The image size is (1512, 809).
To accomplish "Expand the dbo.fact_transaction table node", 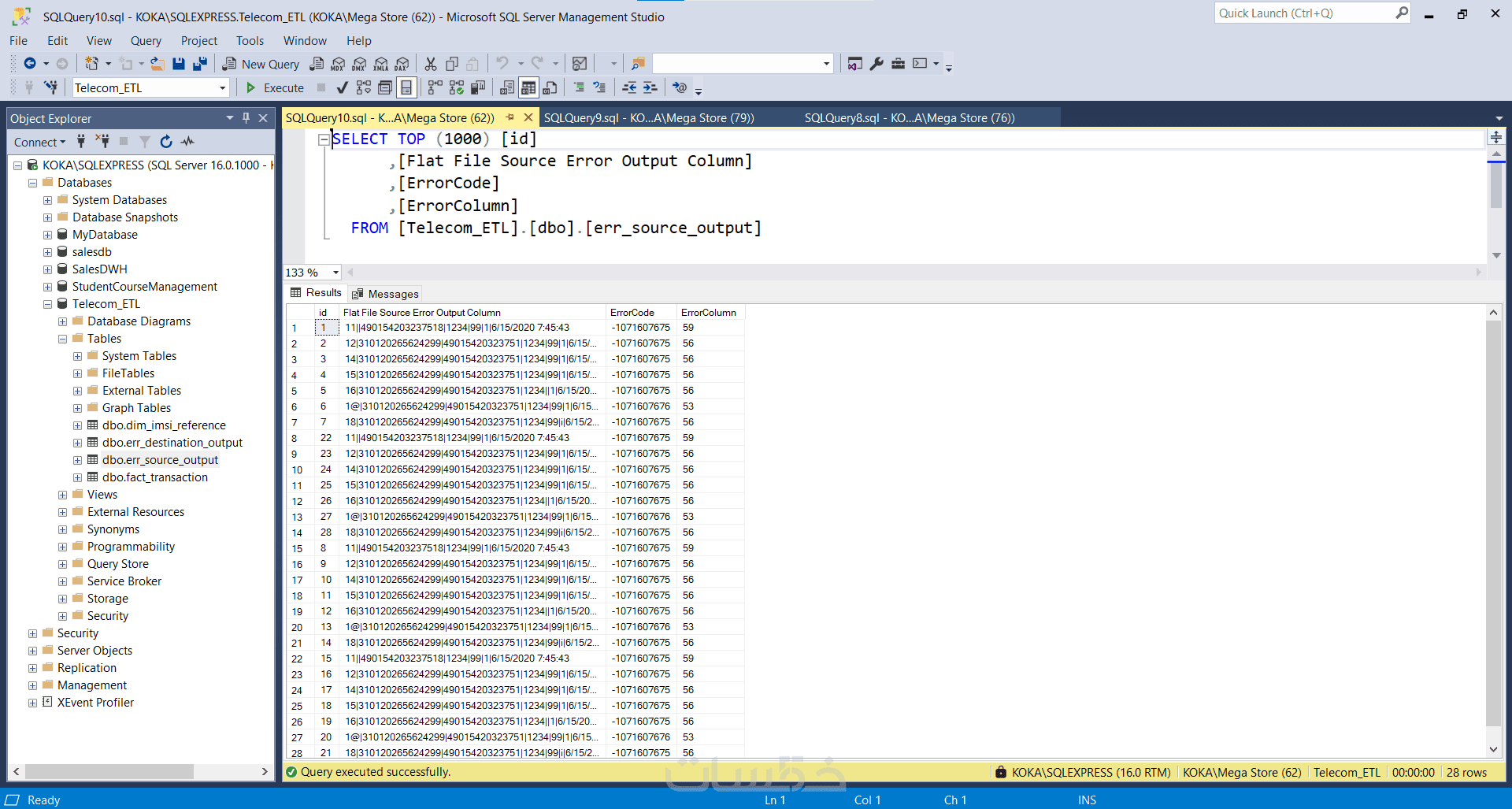I will point(77,477).
